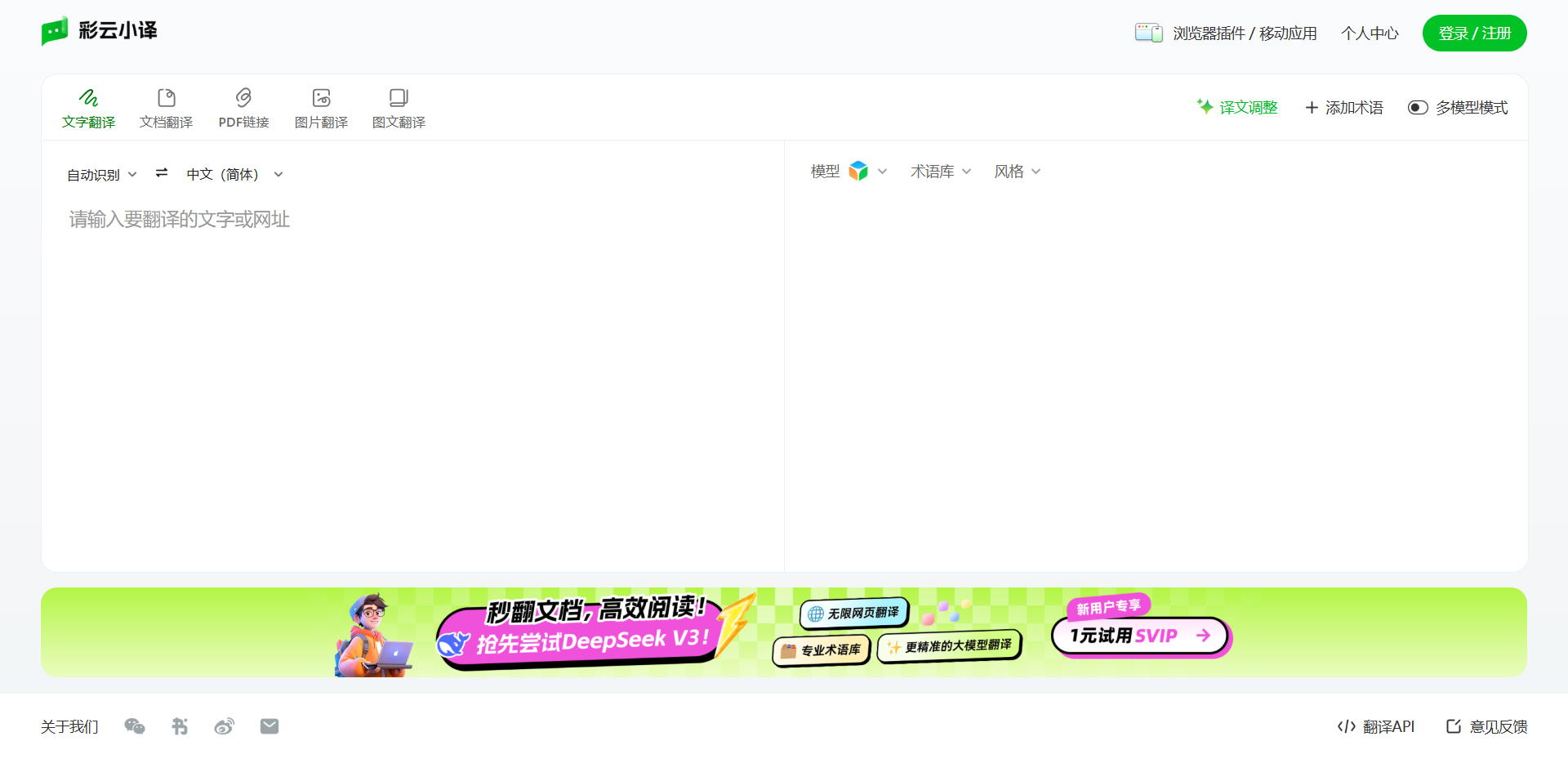
Task: Expand the 自动识别 source language dropdown
Action: click(x=101, y=173)
